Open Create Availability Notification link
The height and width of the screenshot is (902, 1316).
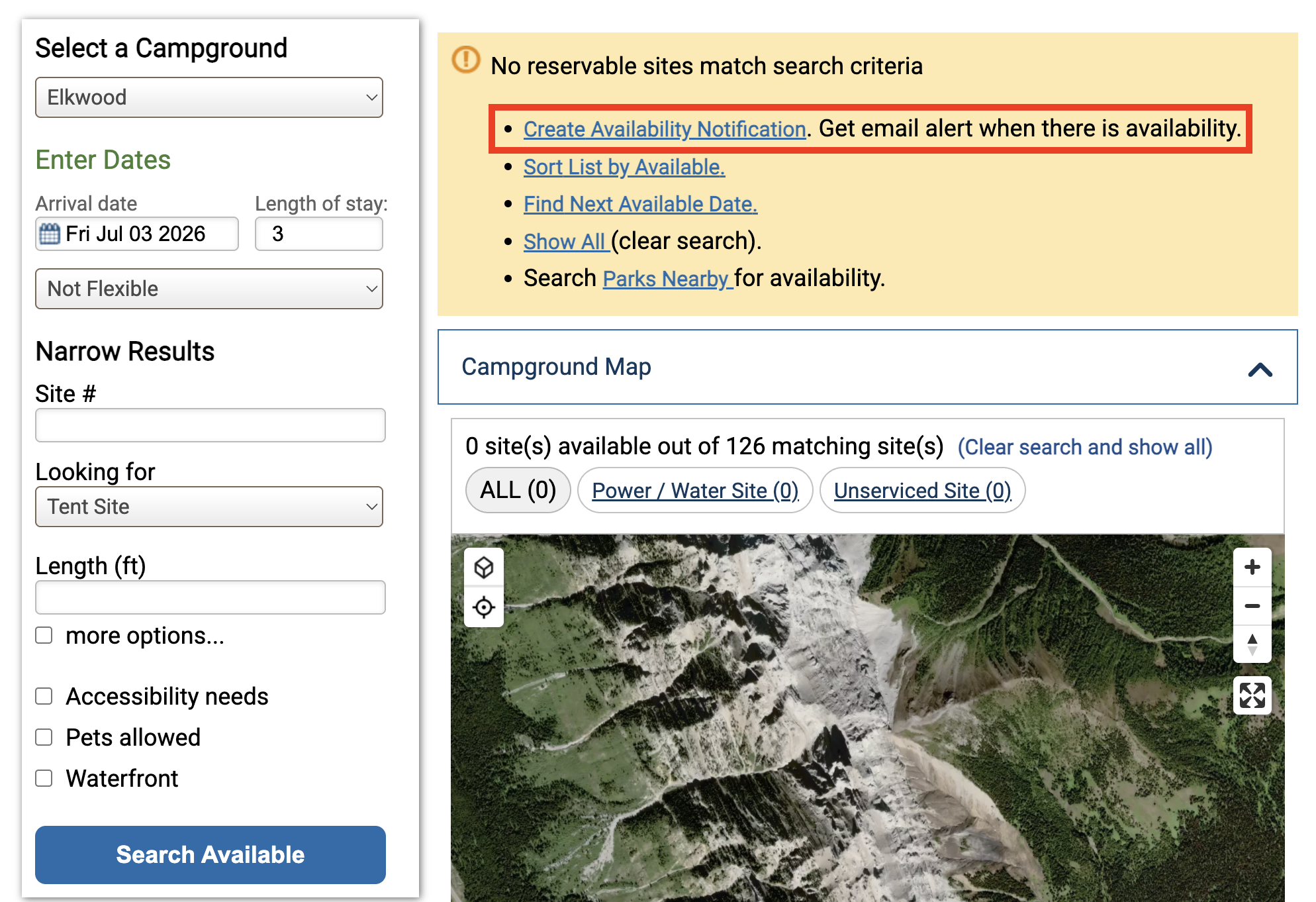(665, 128)
